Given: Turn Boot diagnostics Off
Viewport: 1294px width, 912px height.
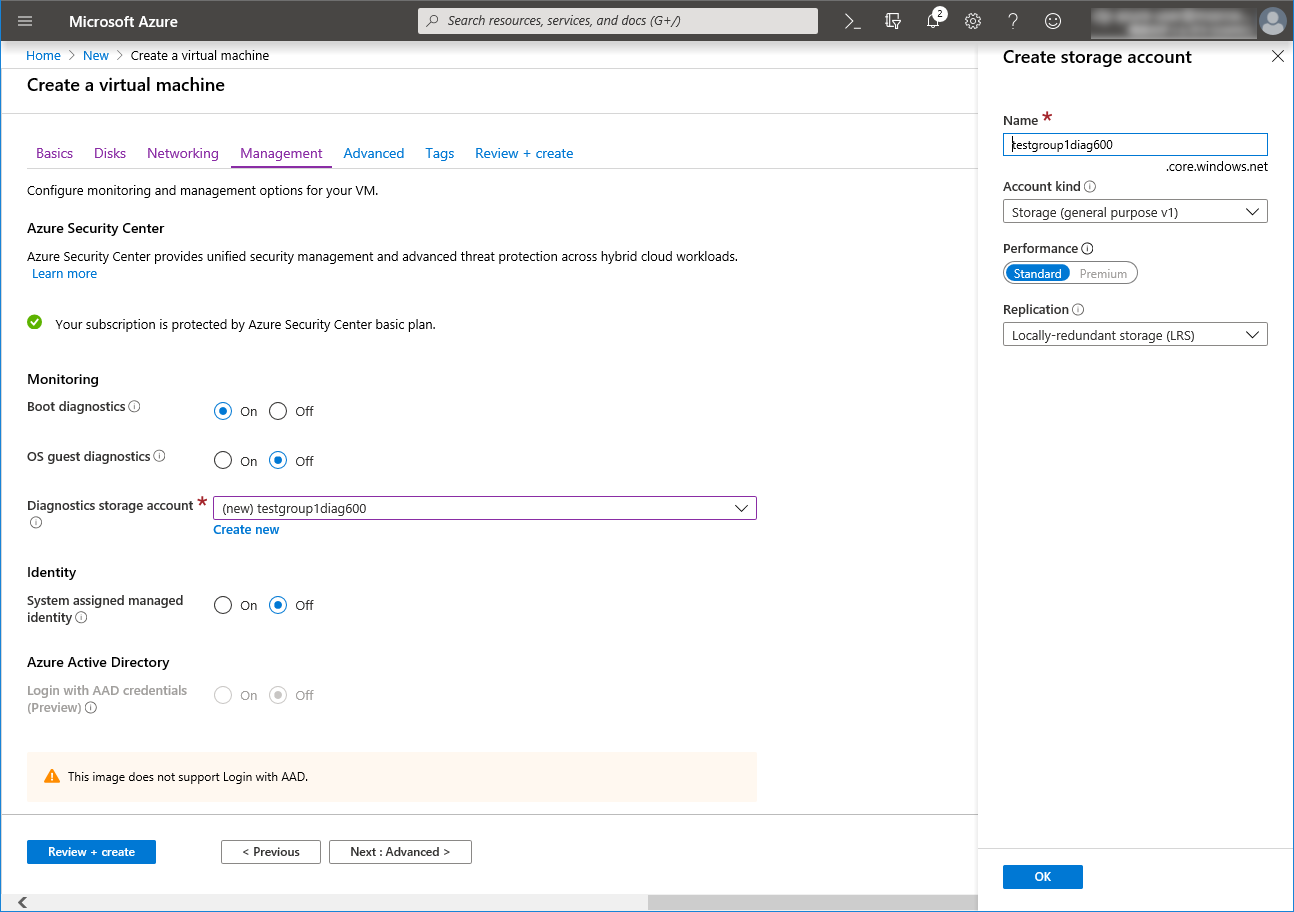Looking at the screenshot, I should [278, 411].
